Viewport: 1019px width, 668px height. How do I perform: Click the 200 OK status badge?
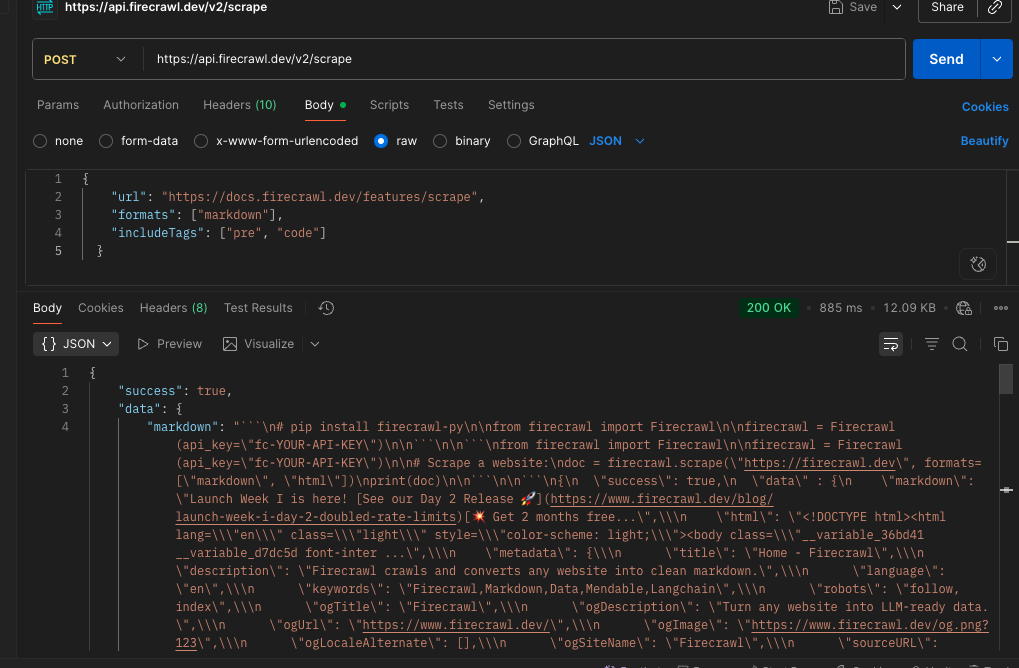tap(769, 308)
